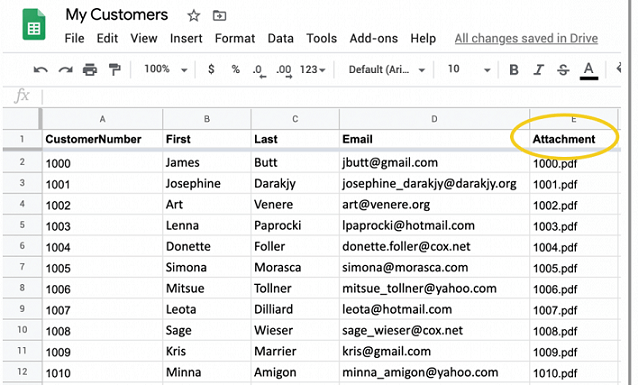Select cell containing Simona
This screenshot has width=638, height=385.
[x=207, y=267]
